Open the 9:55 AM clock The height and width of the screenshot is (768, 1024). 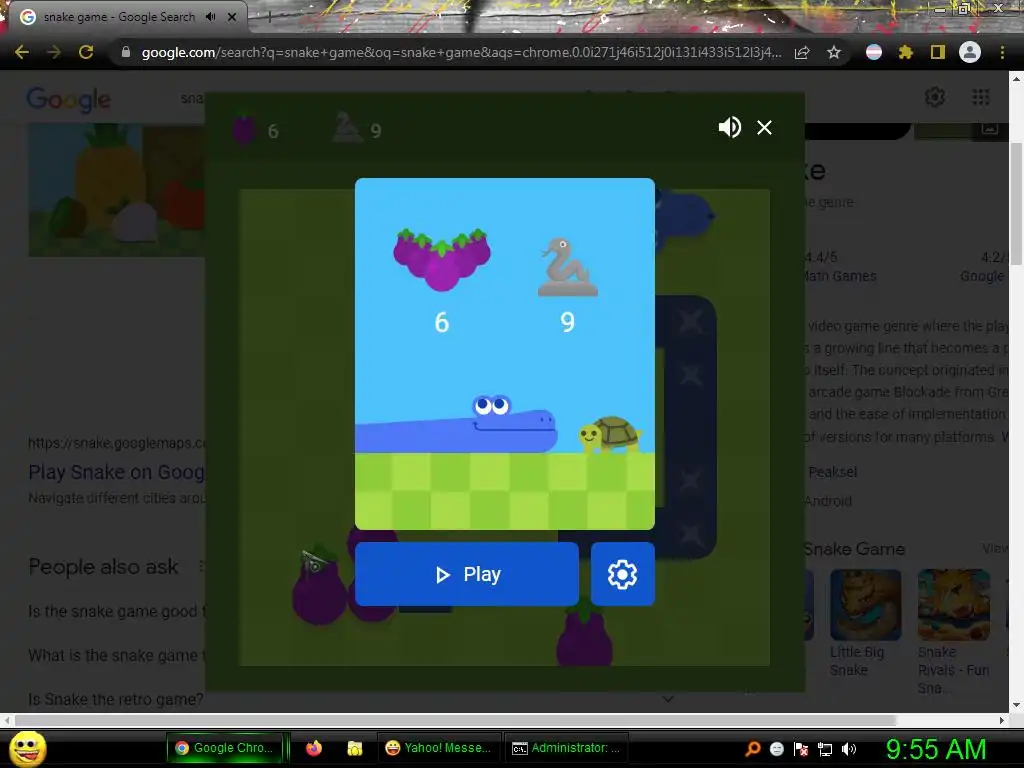936,749
